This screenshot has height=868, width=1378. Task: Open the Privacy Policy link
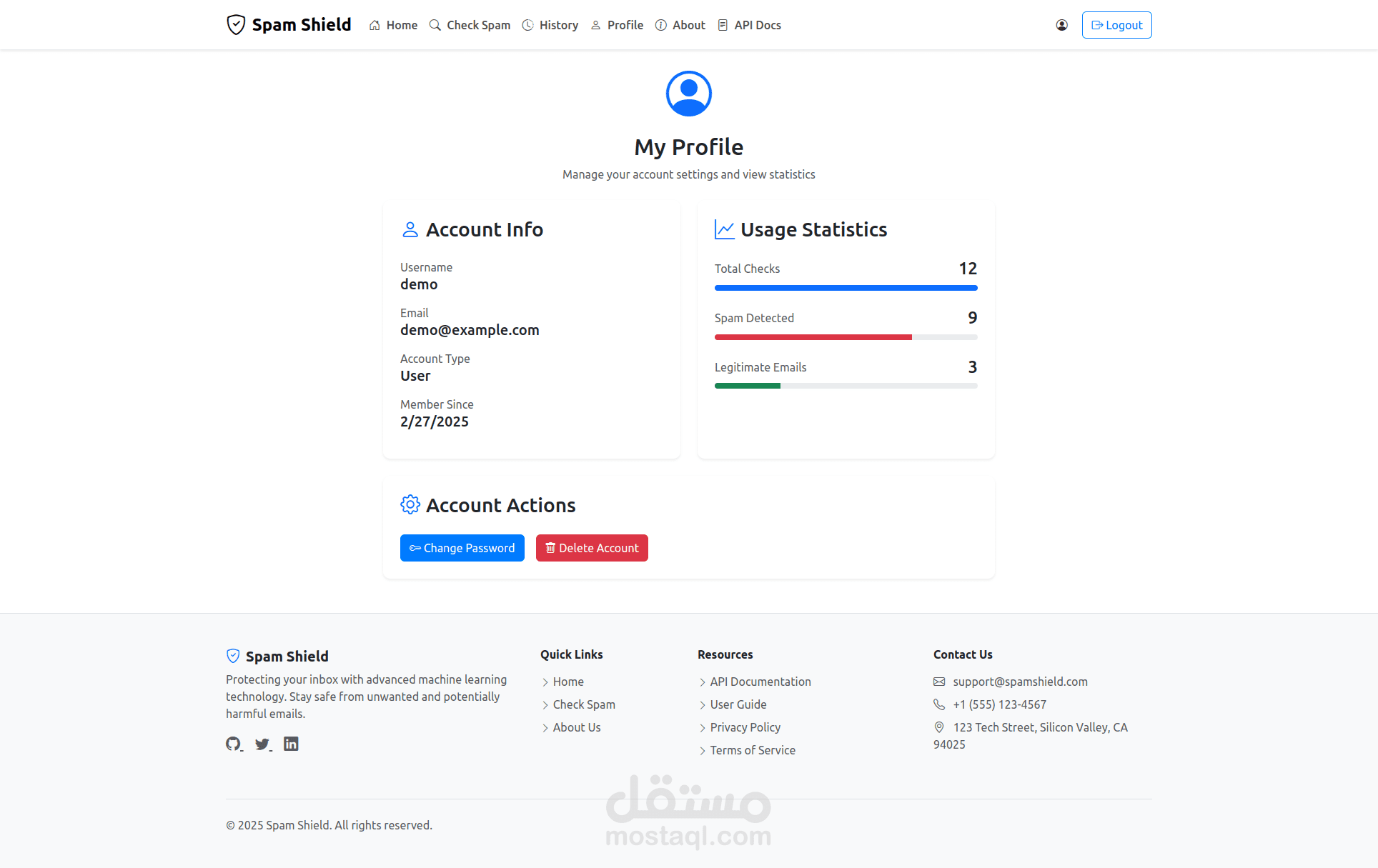745,727
